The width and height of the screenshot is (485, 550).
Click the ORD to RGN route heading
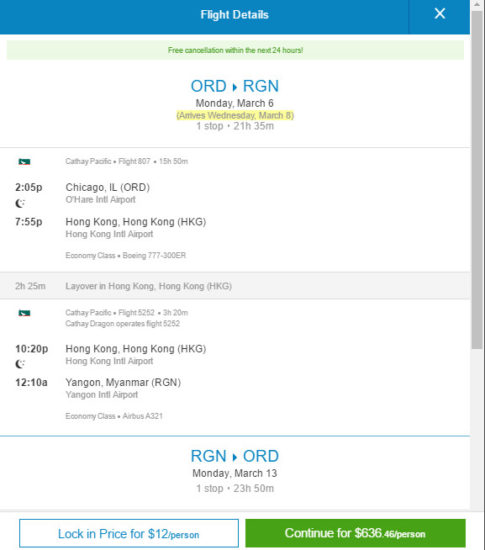pyautogui.click(x=235, y=86)
